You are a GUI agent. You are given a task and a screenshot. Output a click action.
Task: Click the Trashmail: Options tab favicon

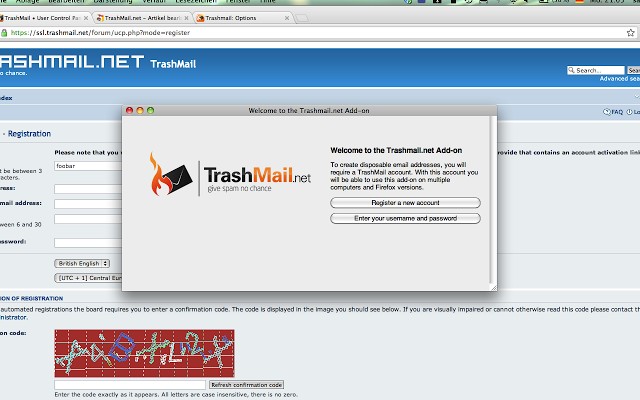click(200, 18)
